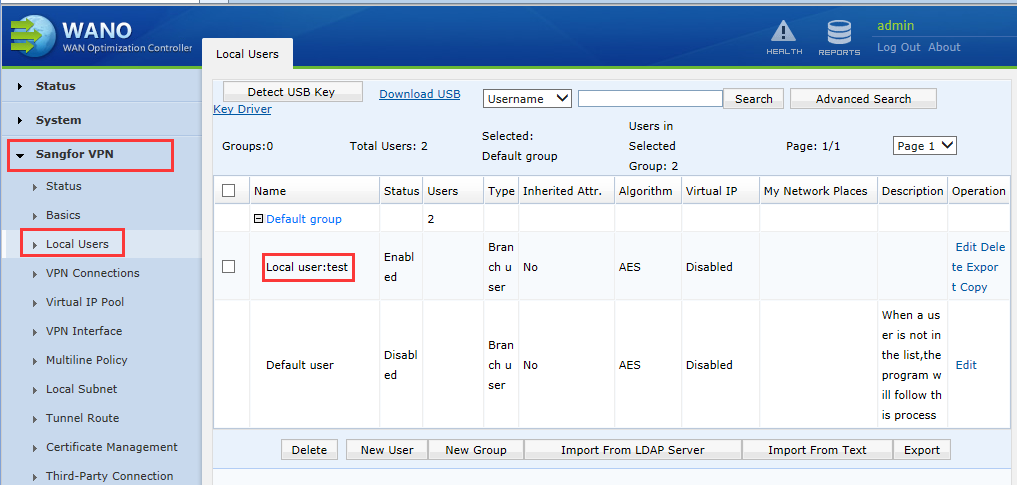The height and width of the screenshot is (485, 1017).
Task: Open Import From LDAP Server
Action: pyautogui.click(x=632, y=450)
